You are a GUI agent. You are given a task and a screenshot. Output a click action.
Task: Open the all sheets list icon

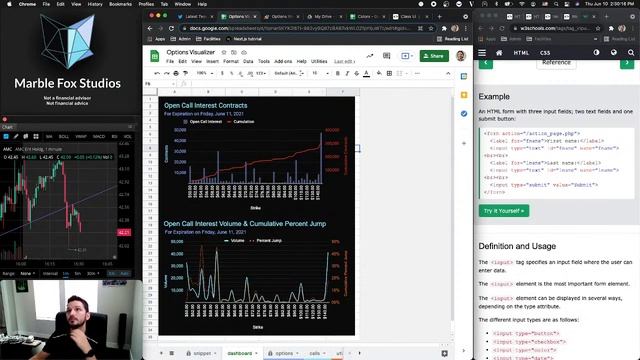[172, 353]
